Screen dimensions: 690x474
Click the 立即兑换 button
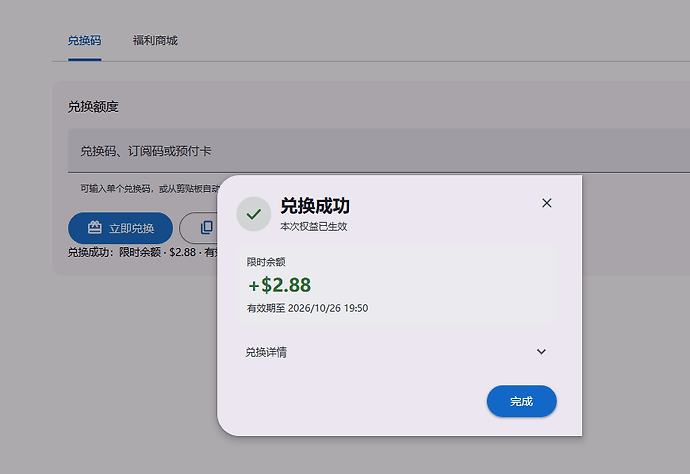click(x=120, y=228)
